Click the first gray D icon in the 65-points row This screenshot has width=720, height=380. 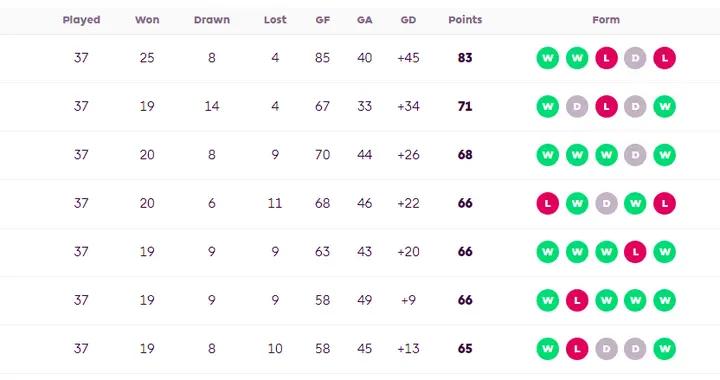click(x=606, y=349)
